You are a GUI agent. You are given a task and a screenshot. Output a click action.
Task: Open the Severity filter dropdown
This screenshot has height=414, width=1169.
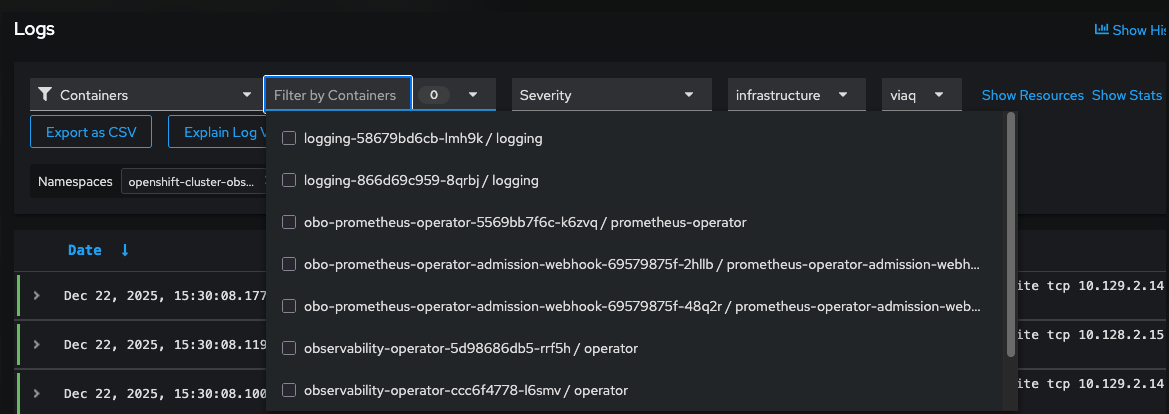(x=611, y=95)
